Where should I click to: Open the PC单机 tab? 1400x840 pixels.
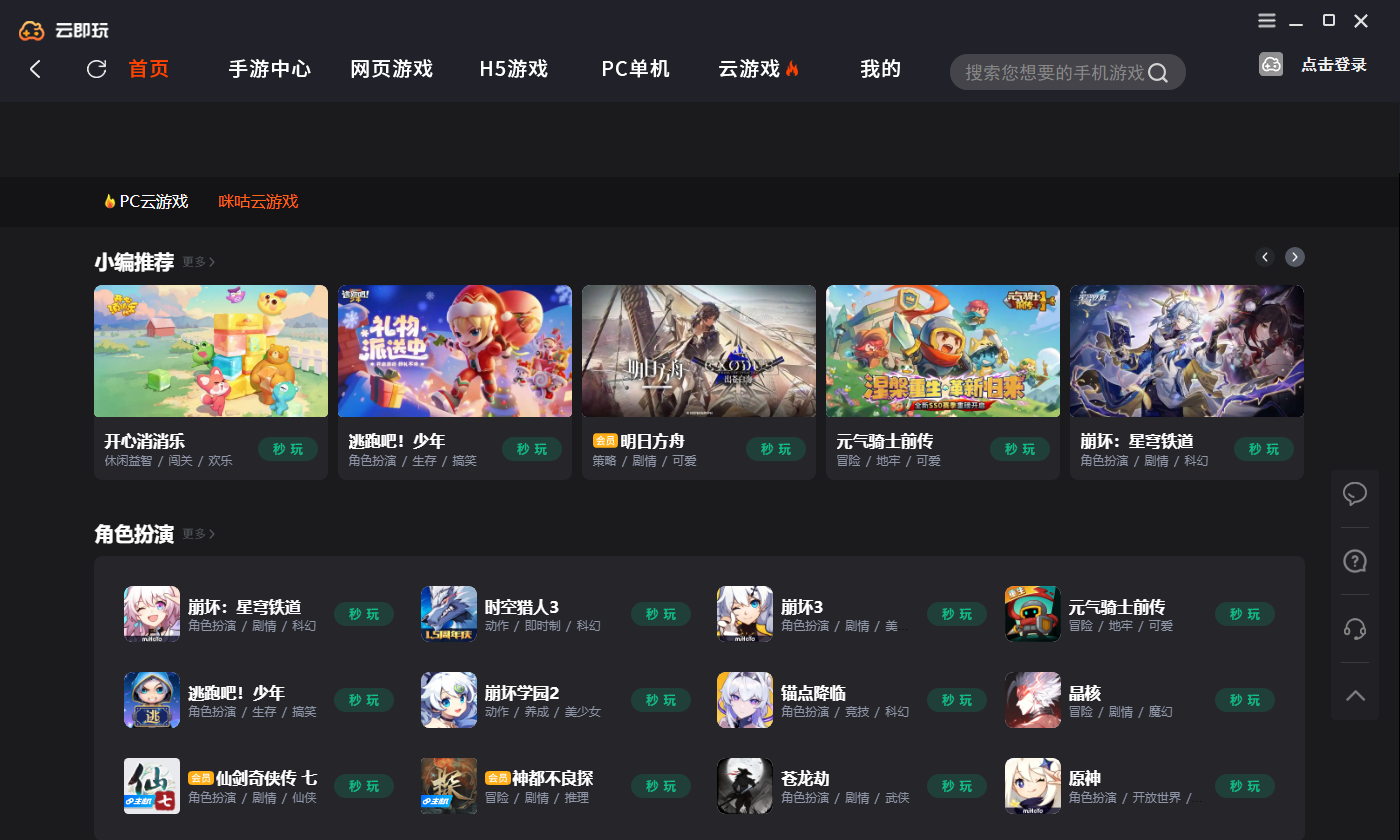pyautogui.click(x=635, y=69)
